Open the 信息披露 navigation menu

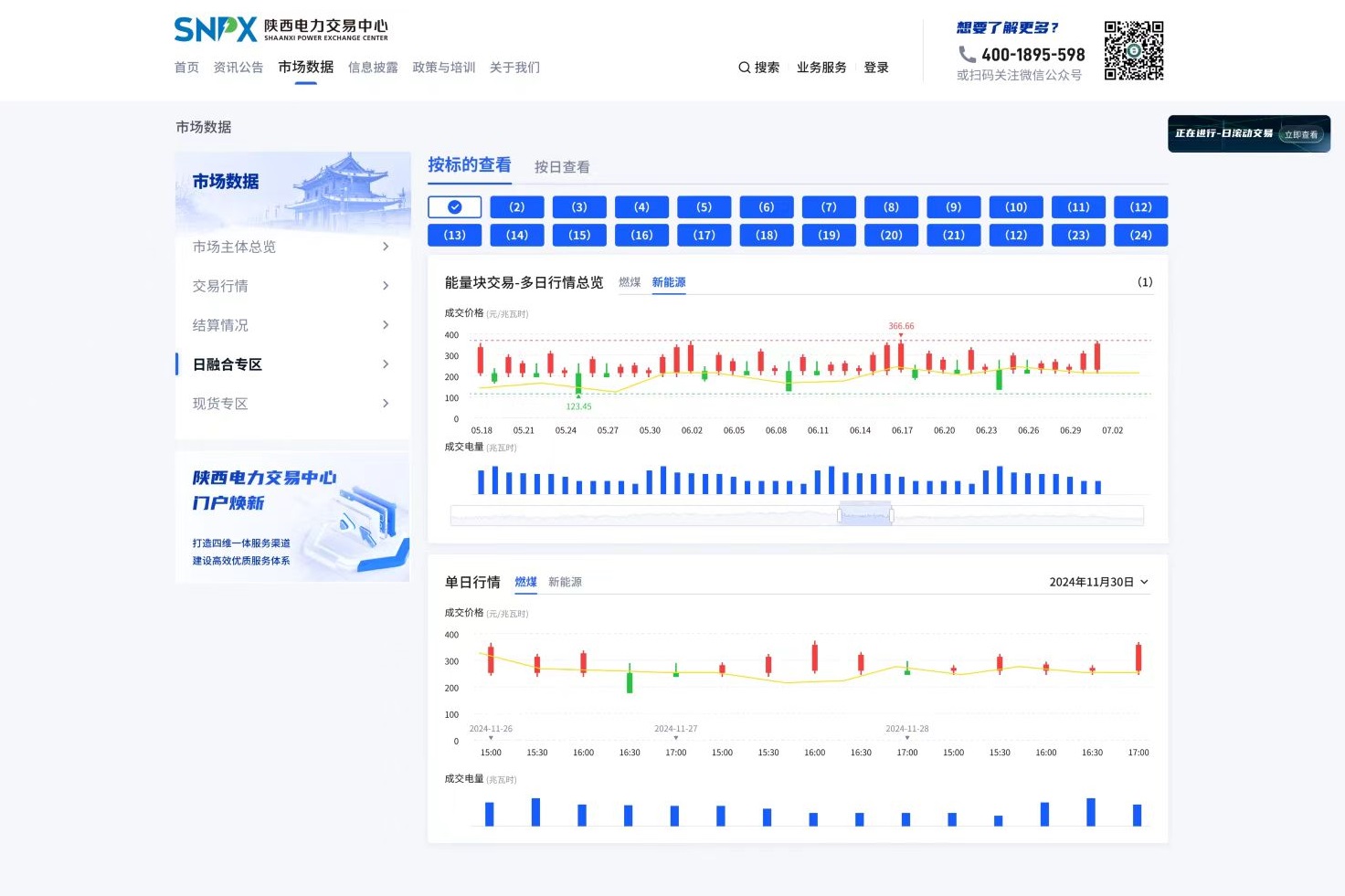click(x=373, y=68)
